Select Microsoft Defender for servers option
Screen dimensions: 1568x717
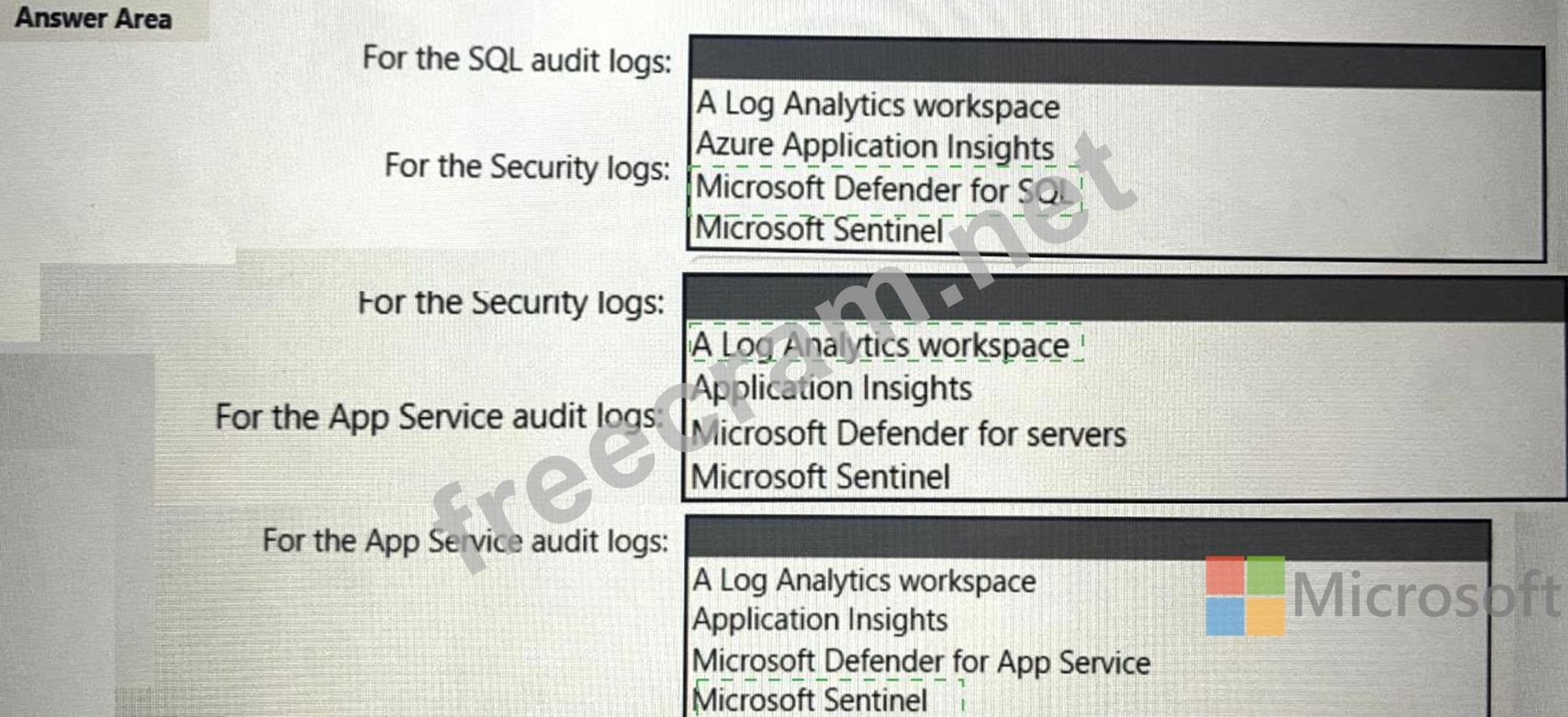point(908,433)
